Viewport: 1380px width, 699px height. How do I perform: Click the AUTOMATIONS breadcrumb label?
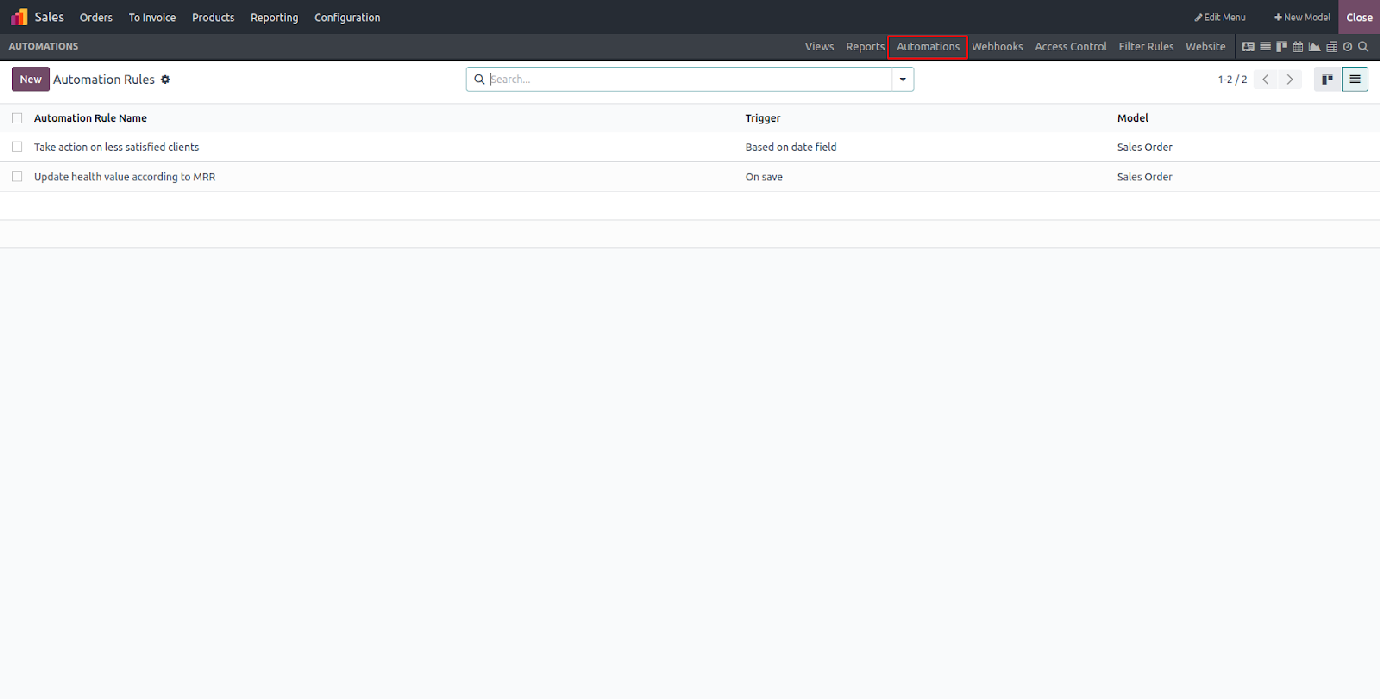pos(43,47)
